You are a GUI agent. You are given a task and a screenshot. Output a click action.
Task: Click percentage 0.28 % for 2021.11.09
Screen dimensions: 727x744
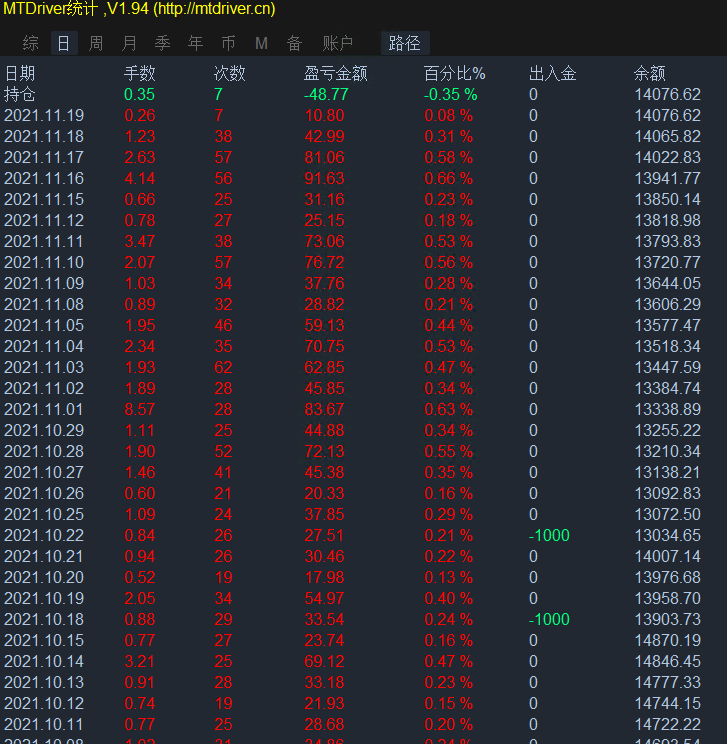[448, 283]
